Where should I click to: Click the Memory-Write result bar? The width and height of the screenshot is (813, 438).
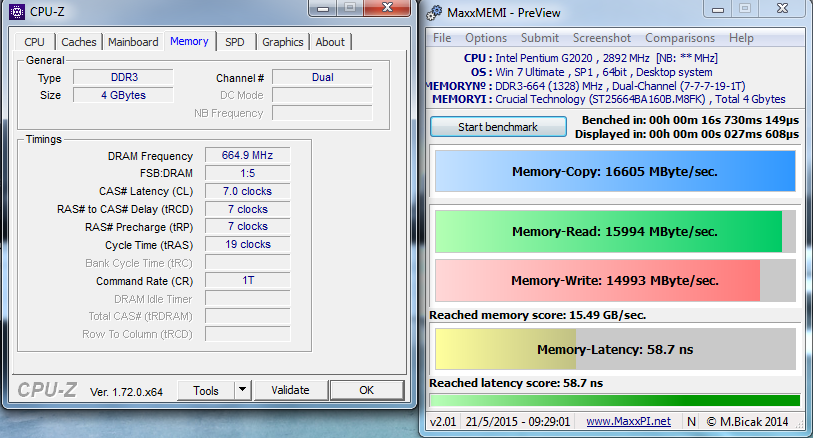point(615,280)
